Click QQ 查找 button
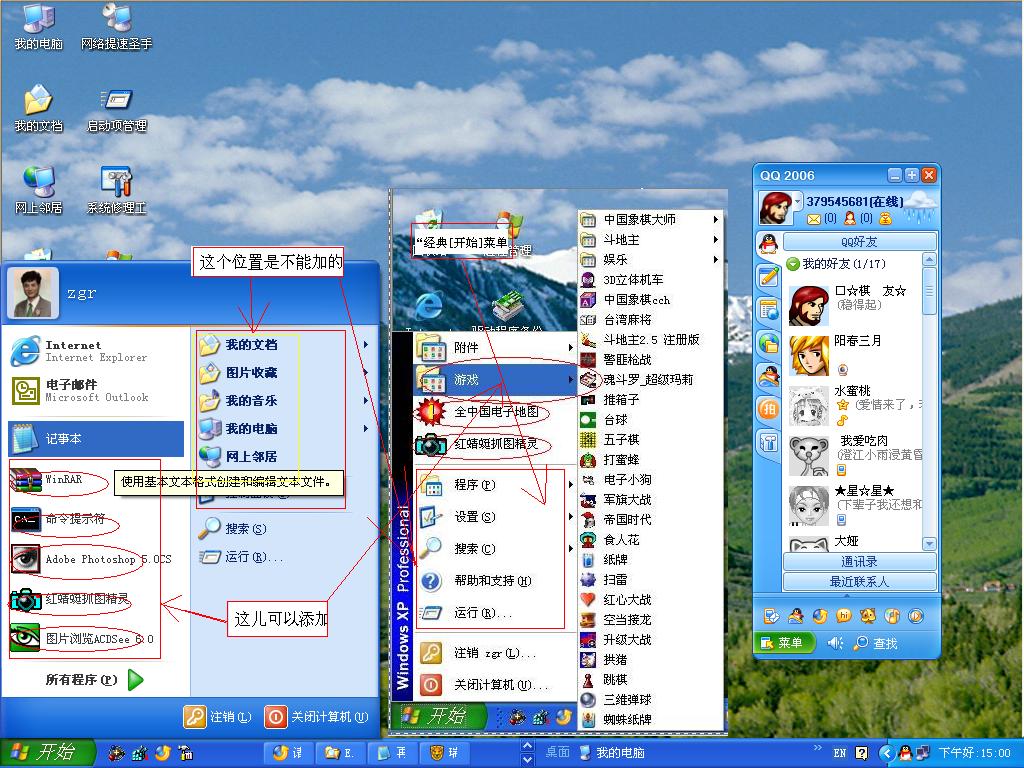The height and width of the screenshot is (768, 1024). point(876,643)
